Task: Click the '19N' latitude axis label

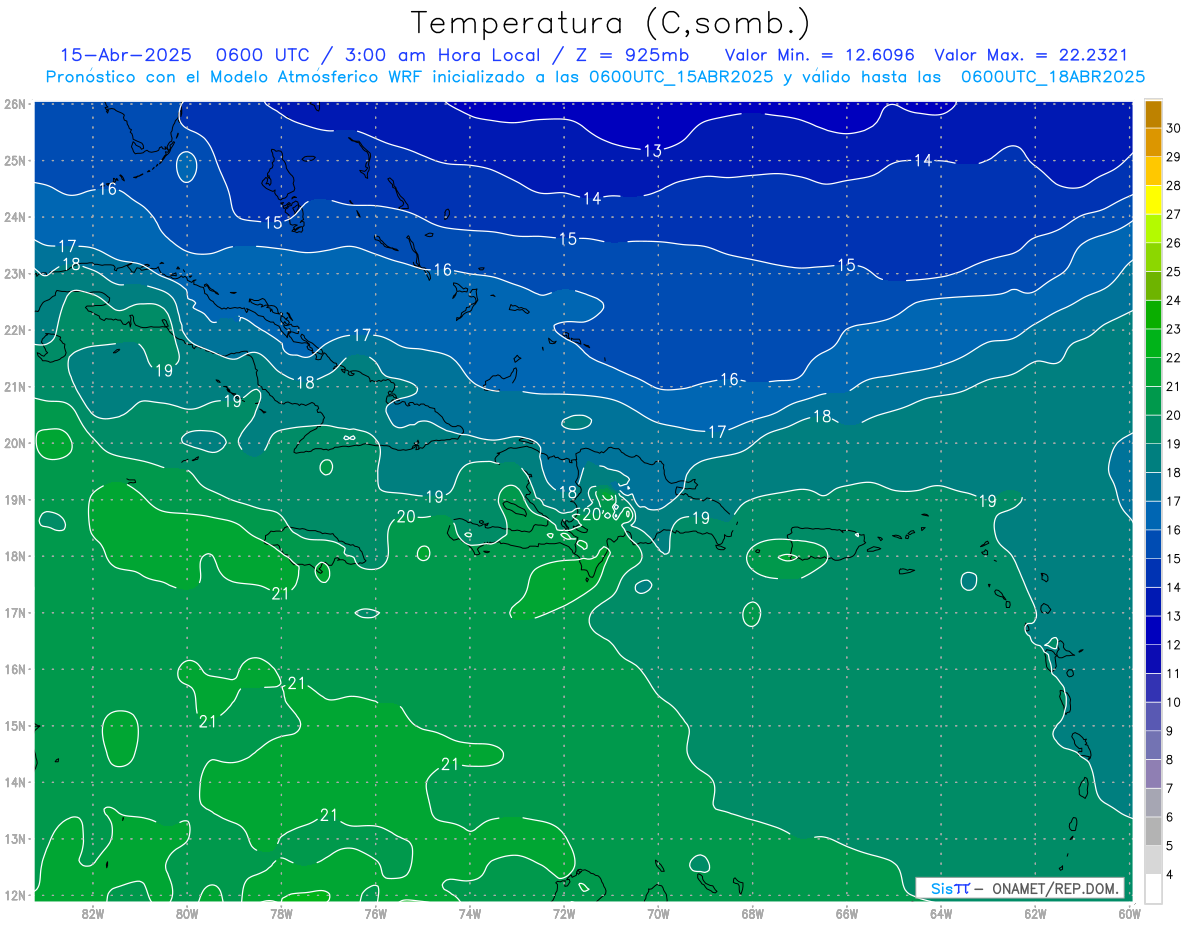Action: pyautogui.click(x=15, y=499)
